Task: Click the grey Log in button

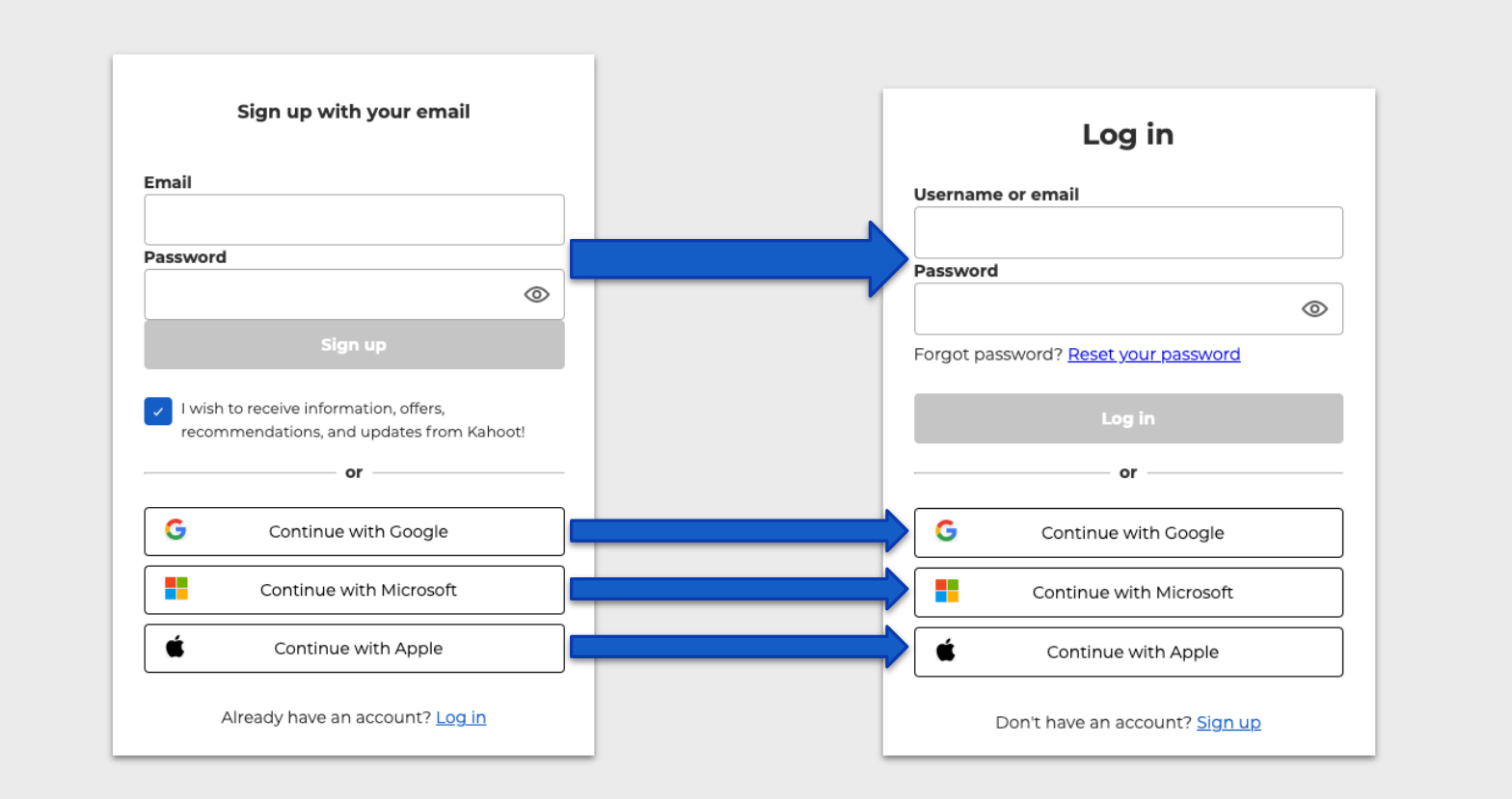Action: click(1128, 418)
